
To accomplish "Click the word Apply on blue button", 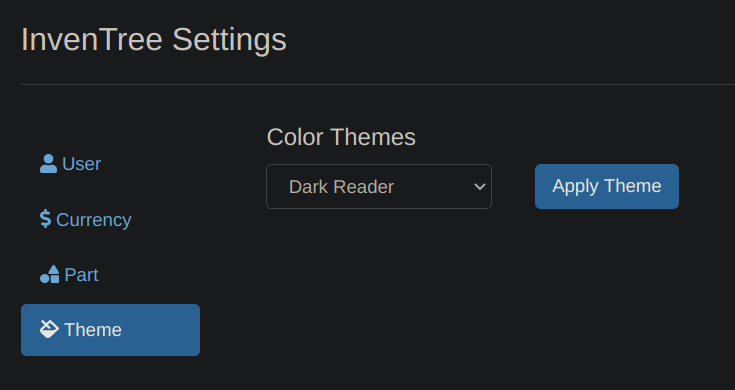I will point(576,187).
